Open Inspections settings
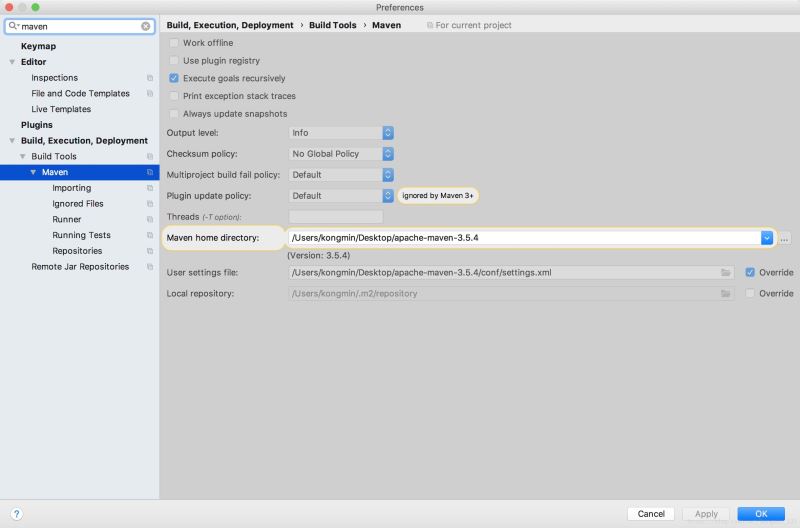 tap(55, 78)
